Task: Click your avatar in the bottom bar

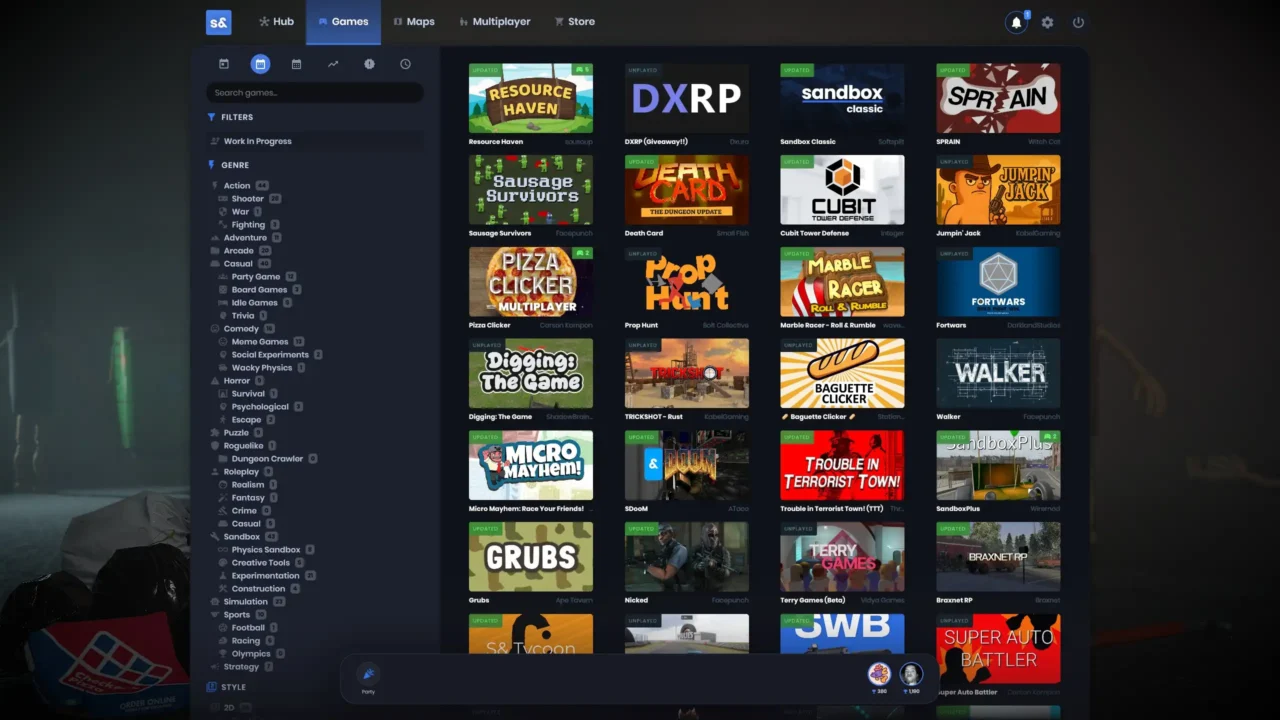Action: (x=911, y=673)
